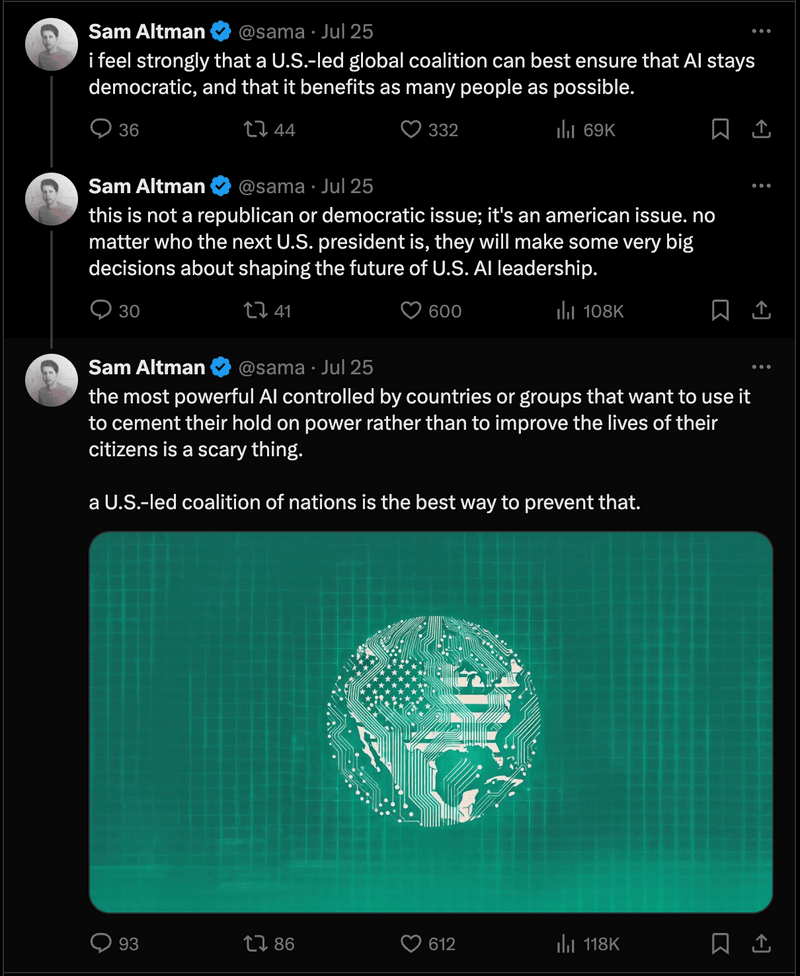Open more options on the most powerful AI tweet
Image resolution: width=800 pixels, height=976 pixels.
click(x=761, y=367)
